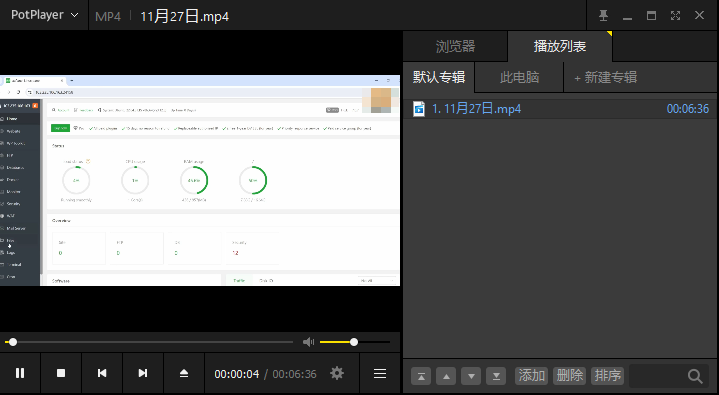Move item to top of playlist

(421, 376)
